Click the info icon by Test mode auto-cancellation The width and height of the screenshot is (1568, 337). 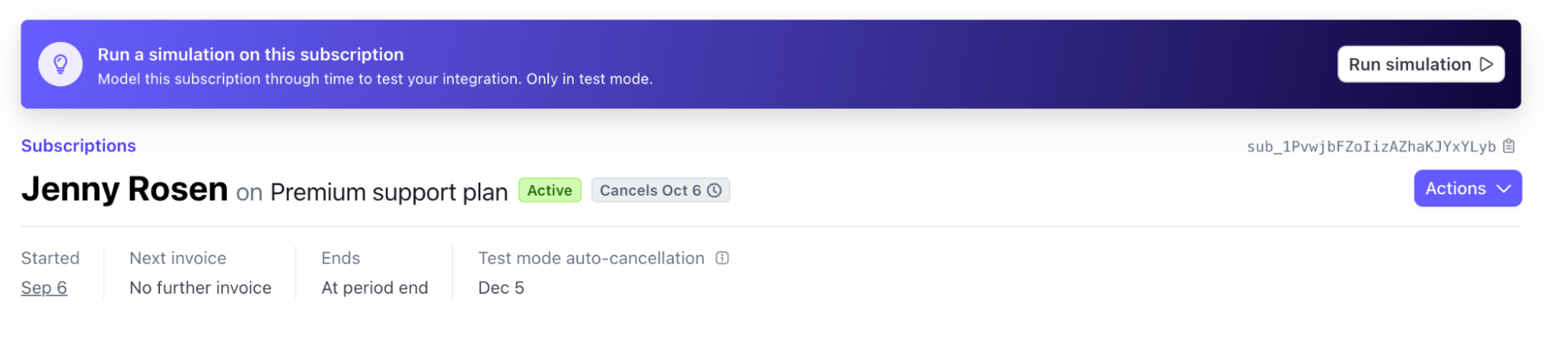(722, 258)
